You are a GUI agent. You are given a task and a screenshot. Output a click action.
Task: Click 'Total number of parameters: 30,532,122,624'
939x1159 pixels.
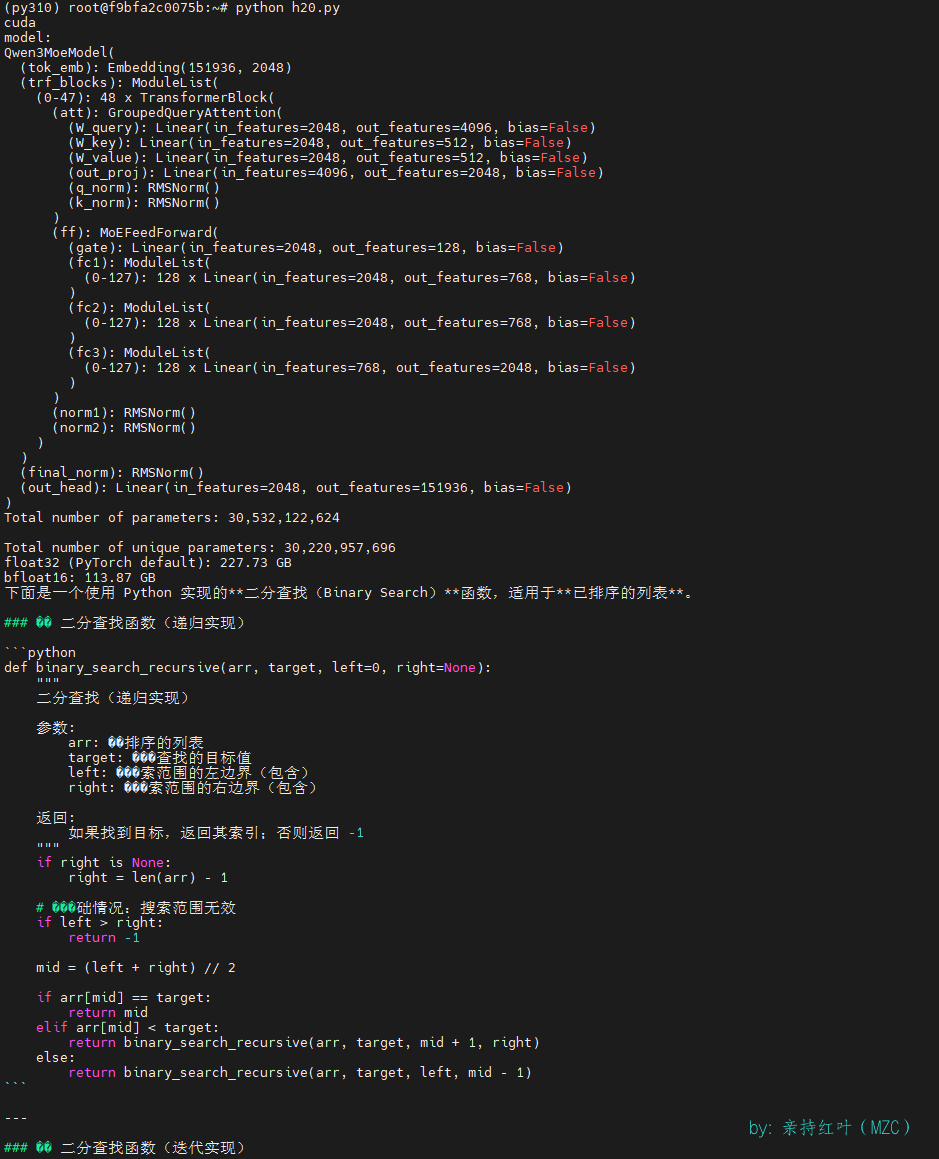[x=172, y=518]
